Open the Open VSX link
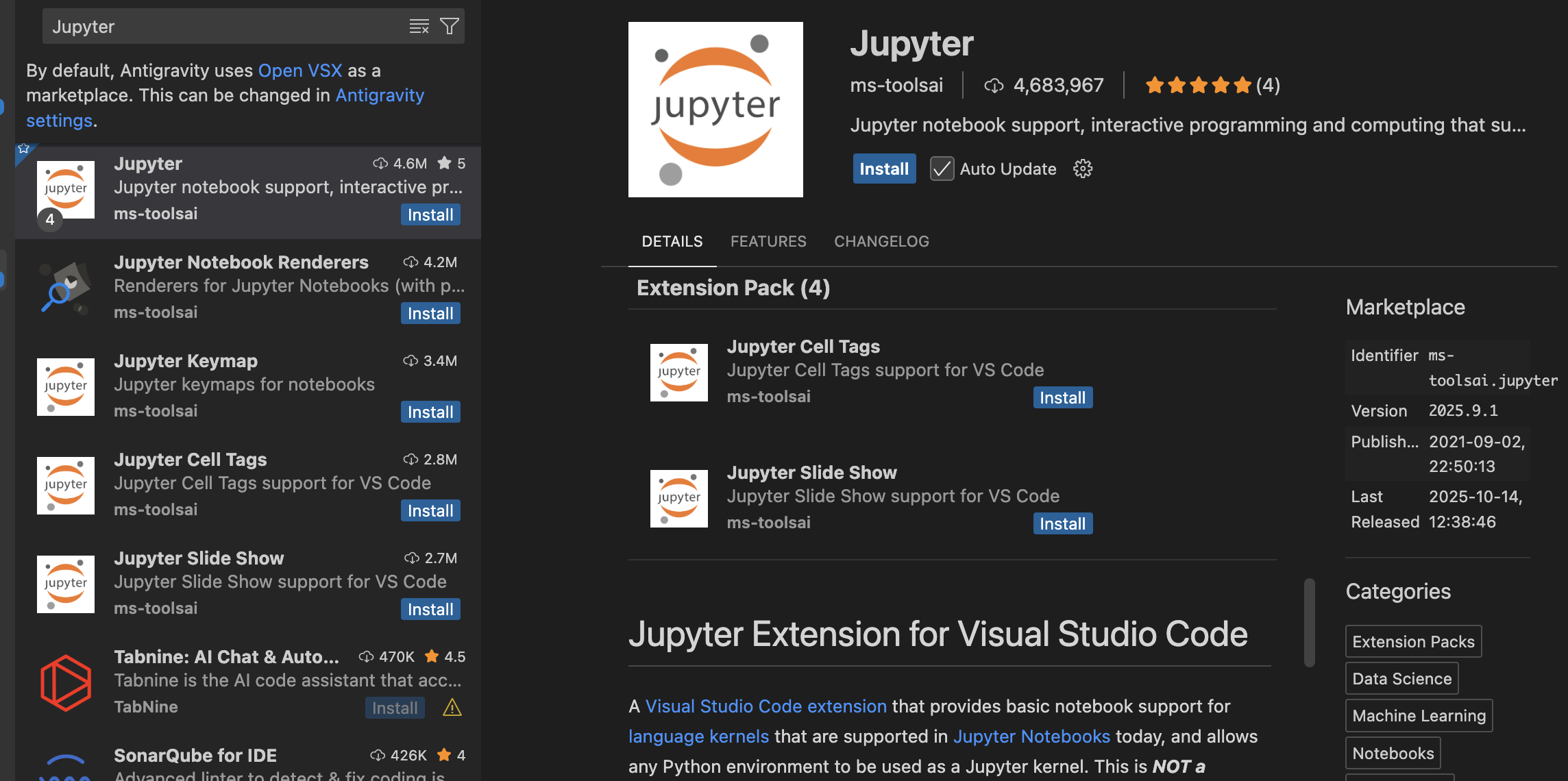Image resolution: width=1568 pixels, height=781 pixels. click(299, 71)
